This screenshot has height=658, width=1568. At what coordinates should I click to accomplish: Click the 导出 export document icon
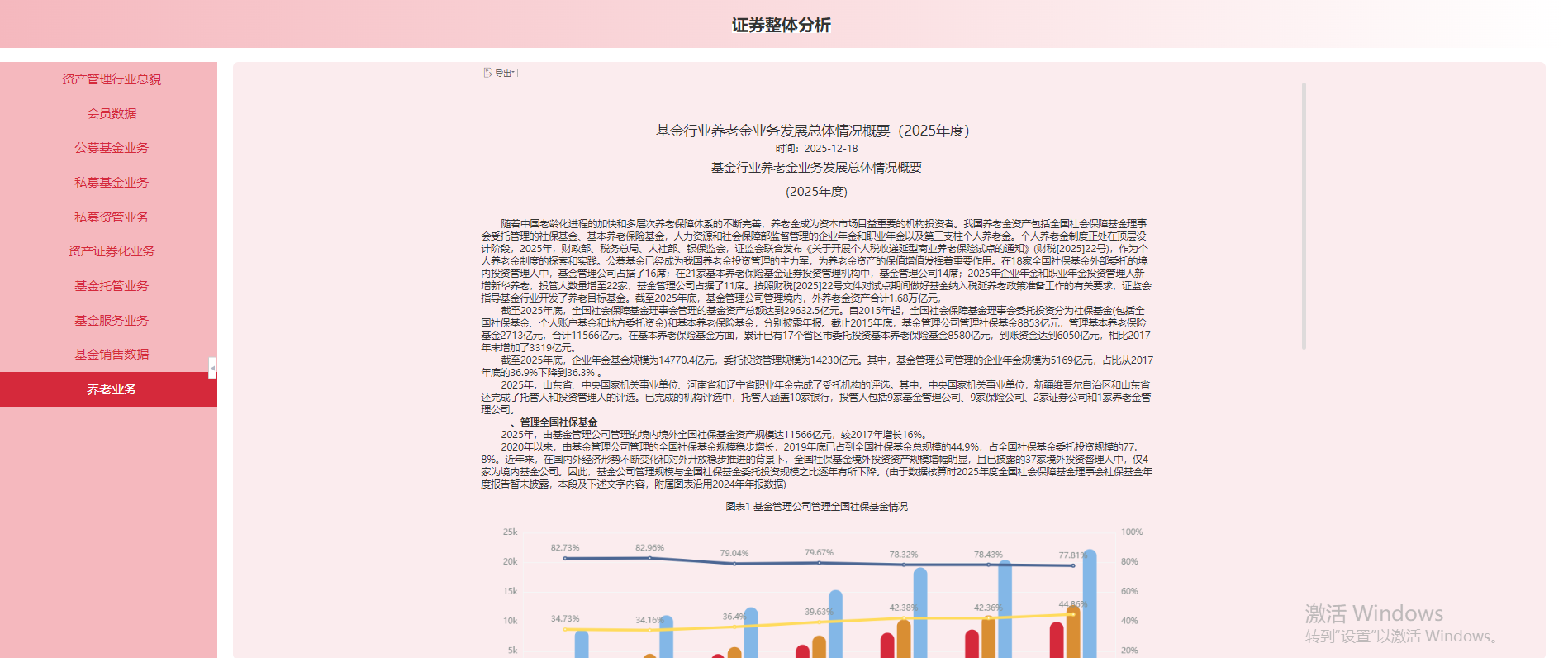tap(488, 73)
